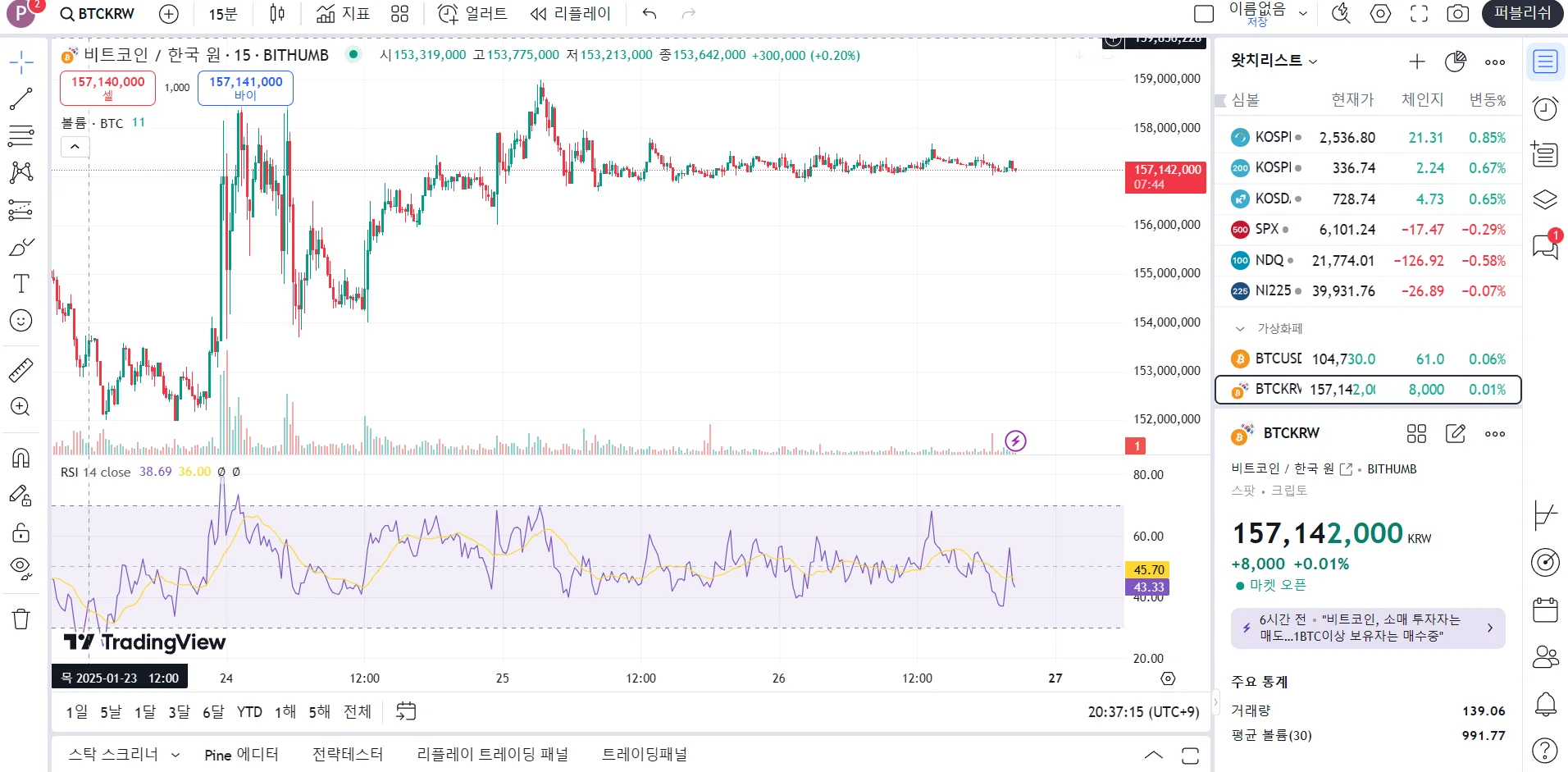Enter fullscreen mode
Viewport: 1568px width, 772px height.
click(x=1420, y=14)
